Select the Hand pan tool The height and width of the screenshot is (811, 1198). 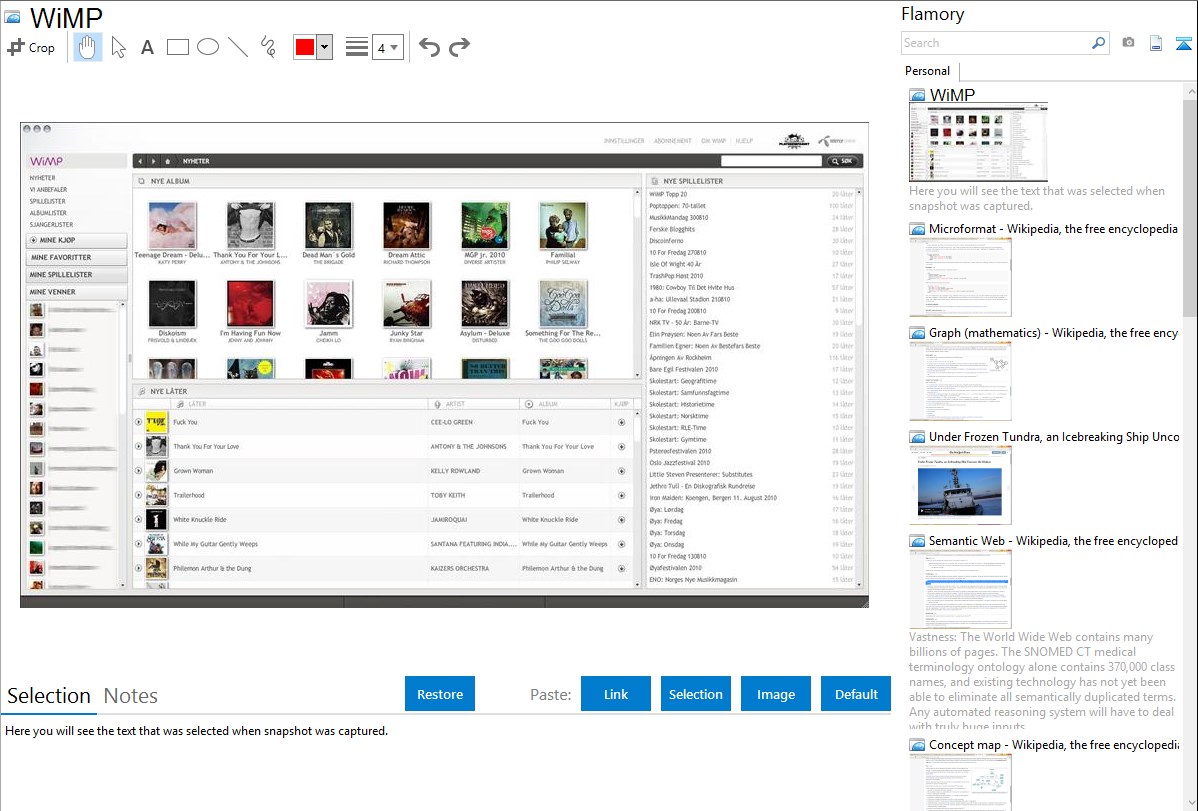87,47
